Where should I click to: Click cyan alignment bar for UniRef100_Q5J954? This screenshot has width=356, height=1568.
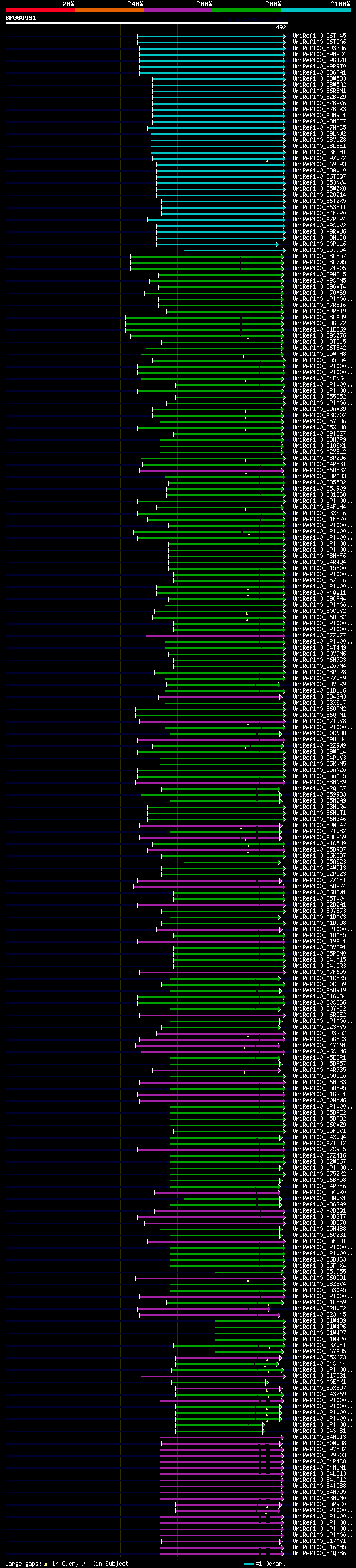[234, 250]
